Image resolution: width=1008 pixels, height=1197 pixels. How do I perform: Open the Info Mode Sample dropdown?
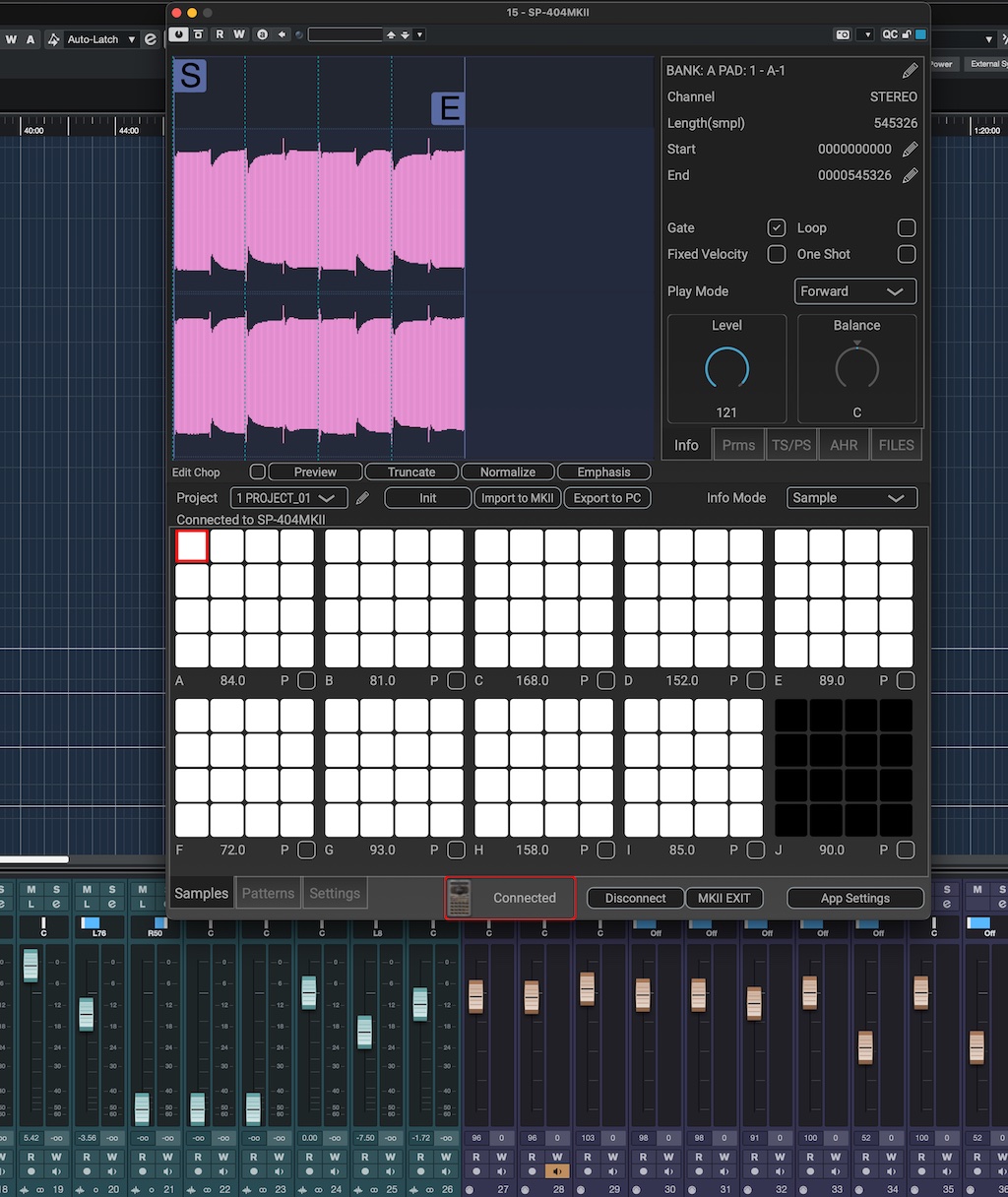tap(851, 498)
